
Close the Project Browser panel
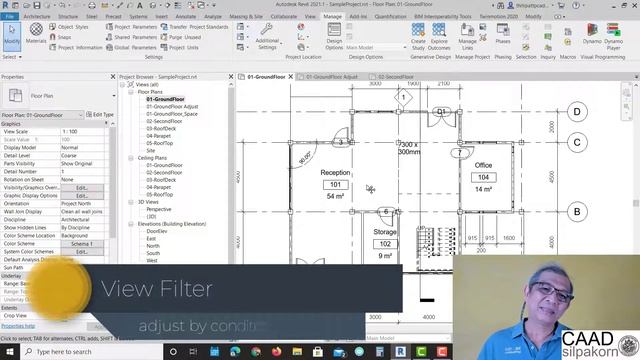[x=231, y=77]
